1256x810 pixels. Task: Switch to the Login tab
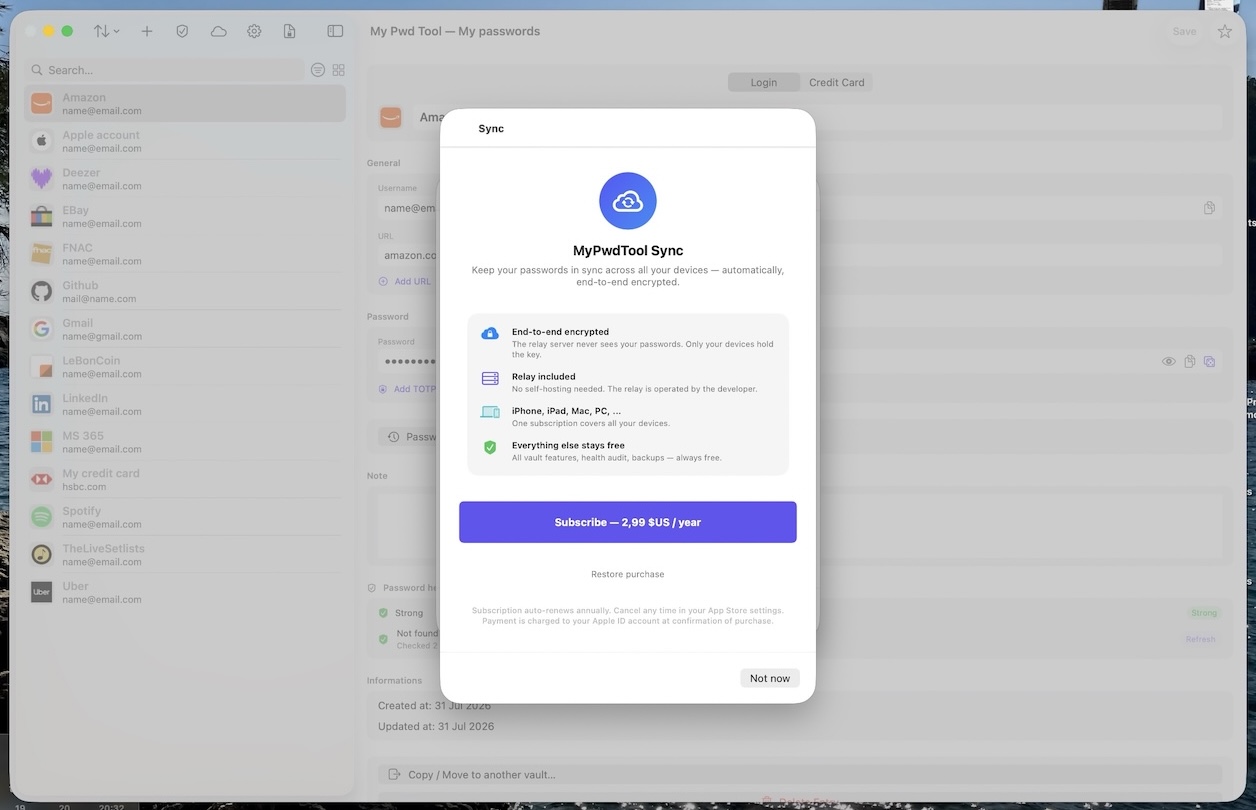(764, 82)
